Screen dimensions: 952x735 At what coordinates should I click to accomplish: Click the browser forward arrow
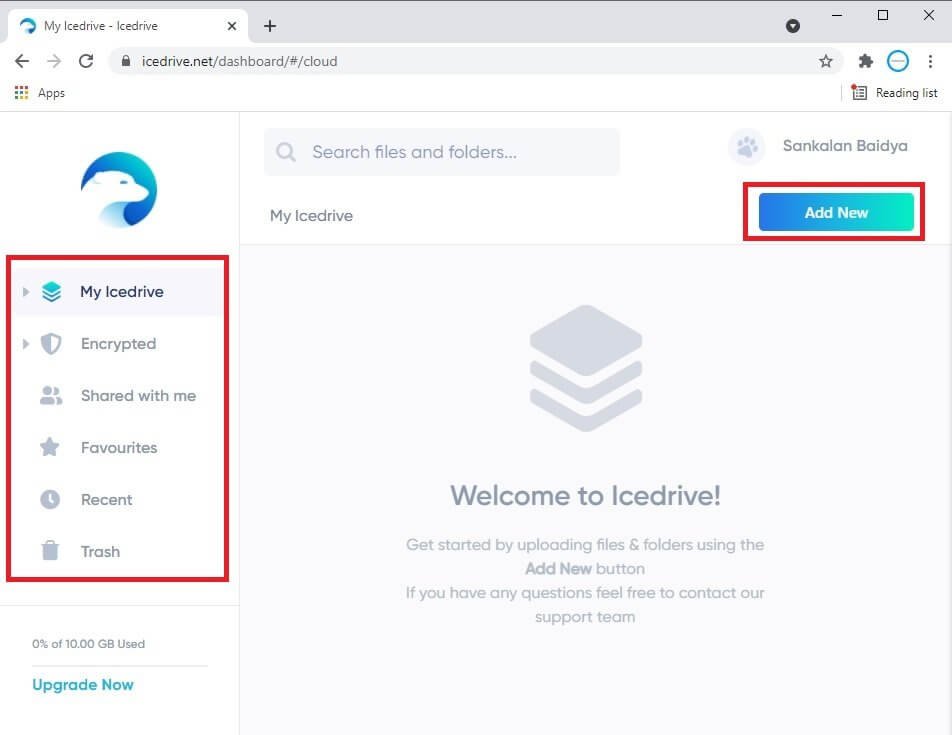tap(54, 61)
